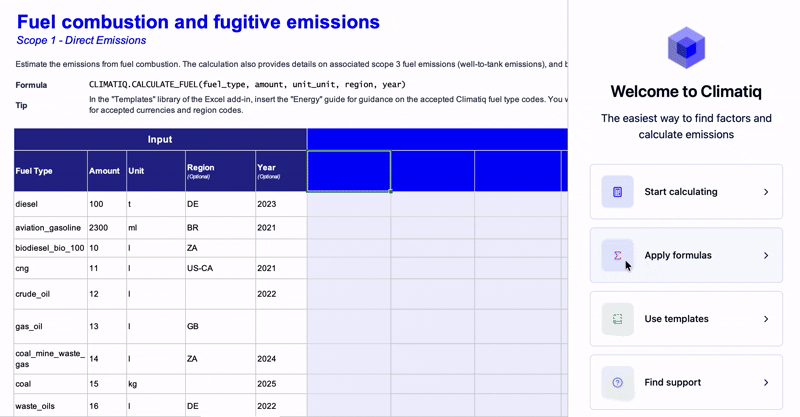Click the question mark icon beside Find support
This screenshot has height=417, width=800.
tap(617, 382)
